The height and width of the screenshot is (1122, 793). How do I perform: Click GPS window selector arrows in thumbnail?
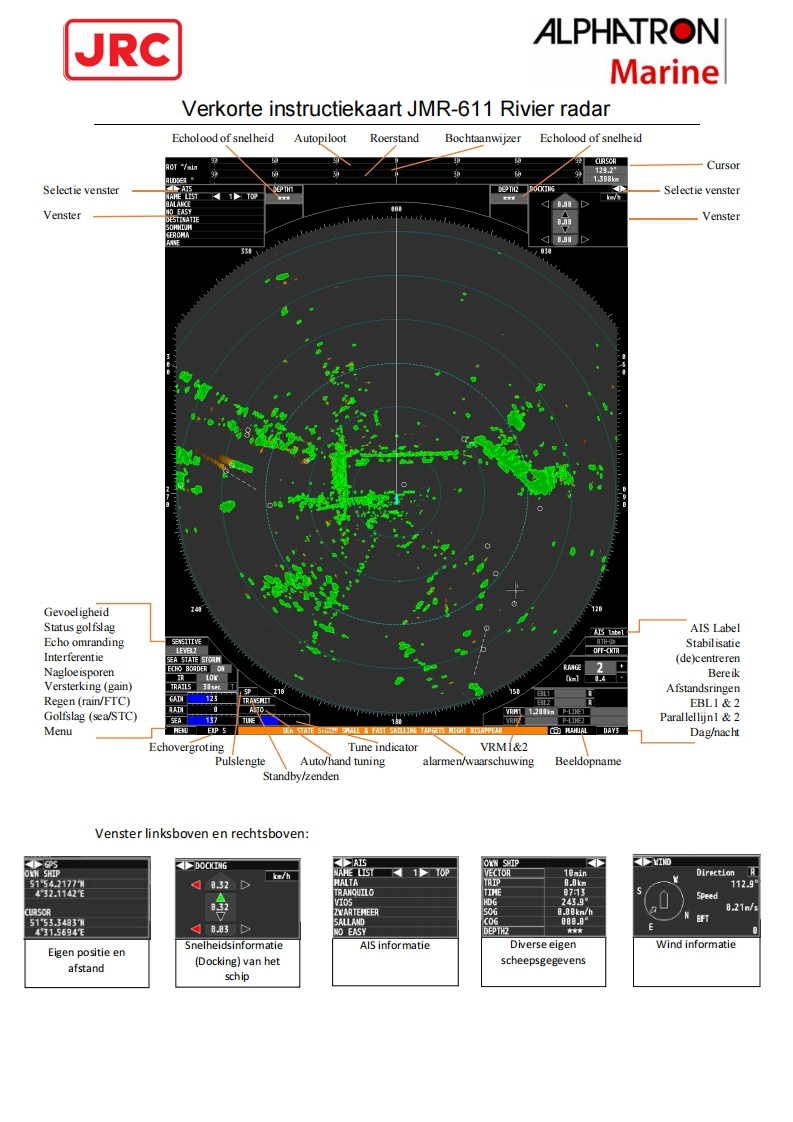[34, 865]
